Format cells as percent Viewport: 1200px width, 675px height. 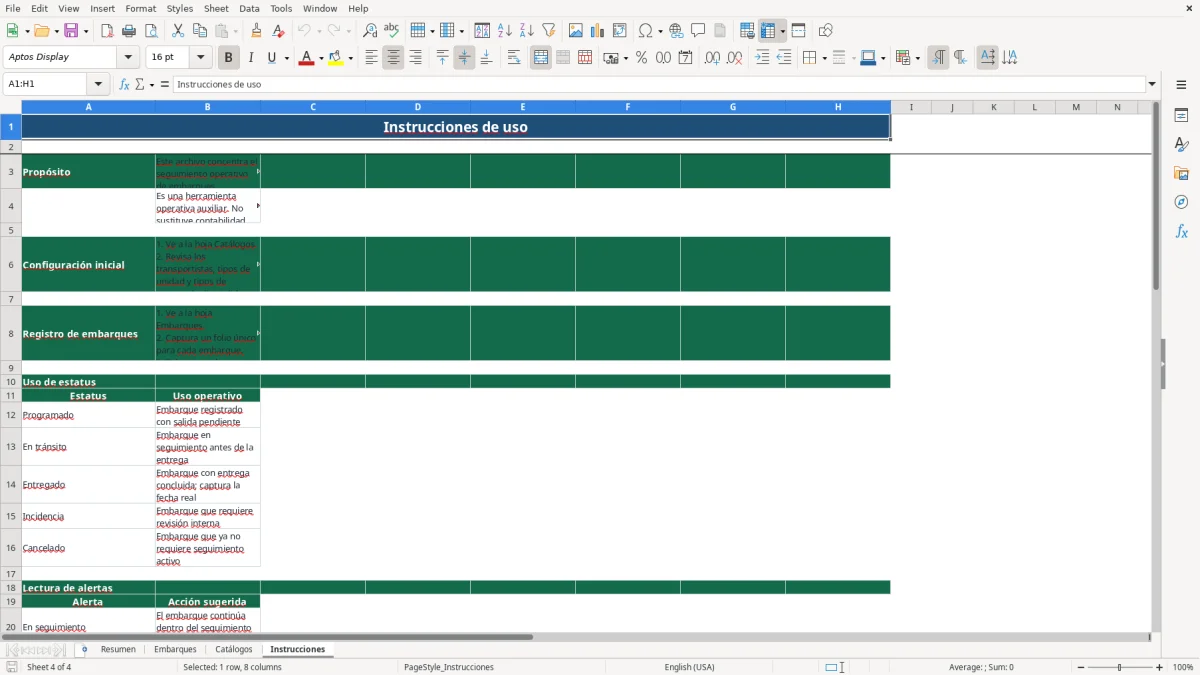pyautogui.click(x=641, y=58)
